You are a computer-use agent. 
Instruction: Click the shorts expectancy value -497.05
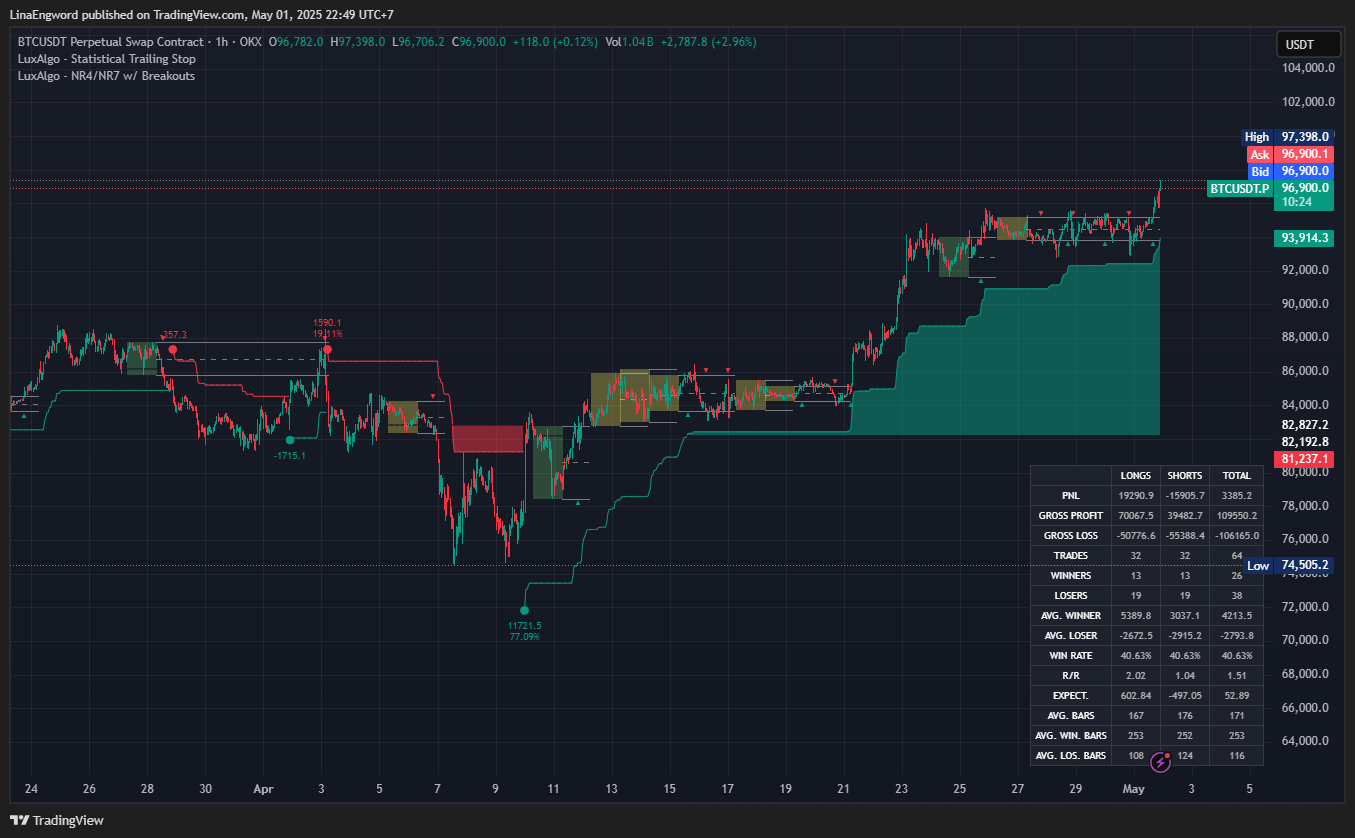1184,696
